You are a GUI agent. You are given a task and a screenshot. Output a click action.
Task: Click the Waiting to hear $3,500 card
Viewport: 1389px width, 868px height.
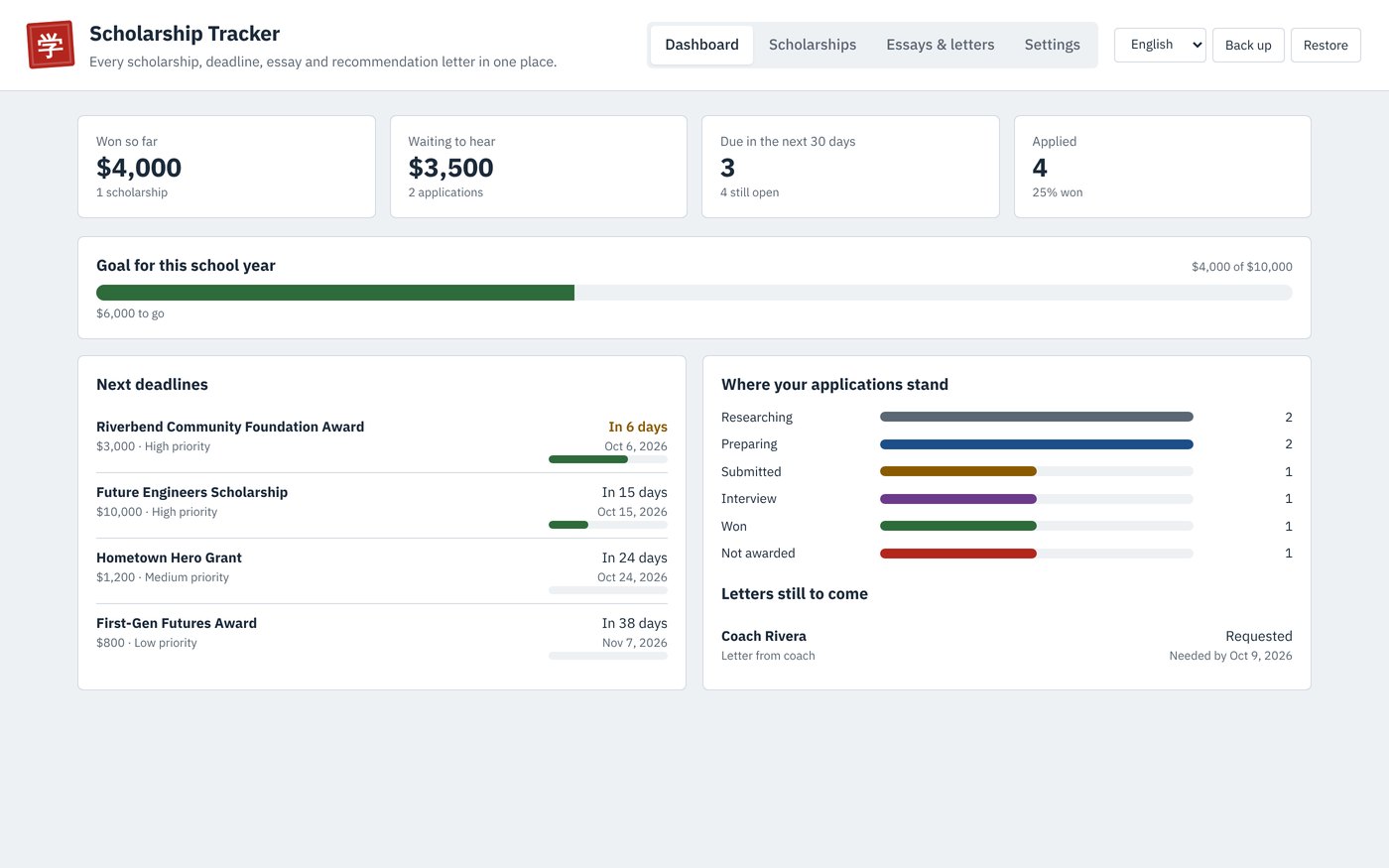coord(539,167)
